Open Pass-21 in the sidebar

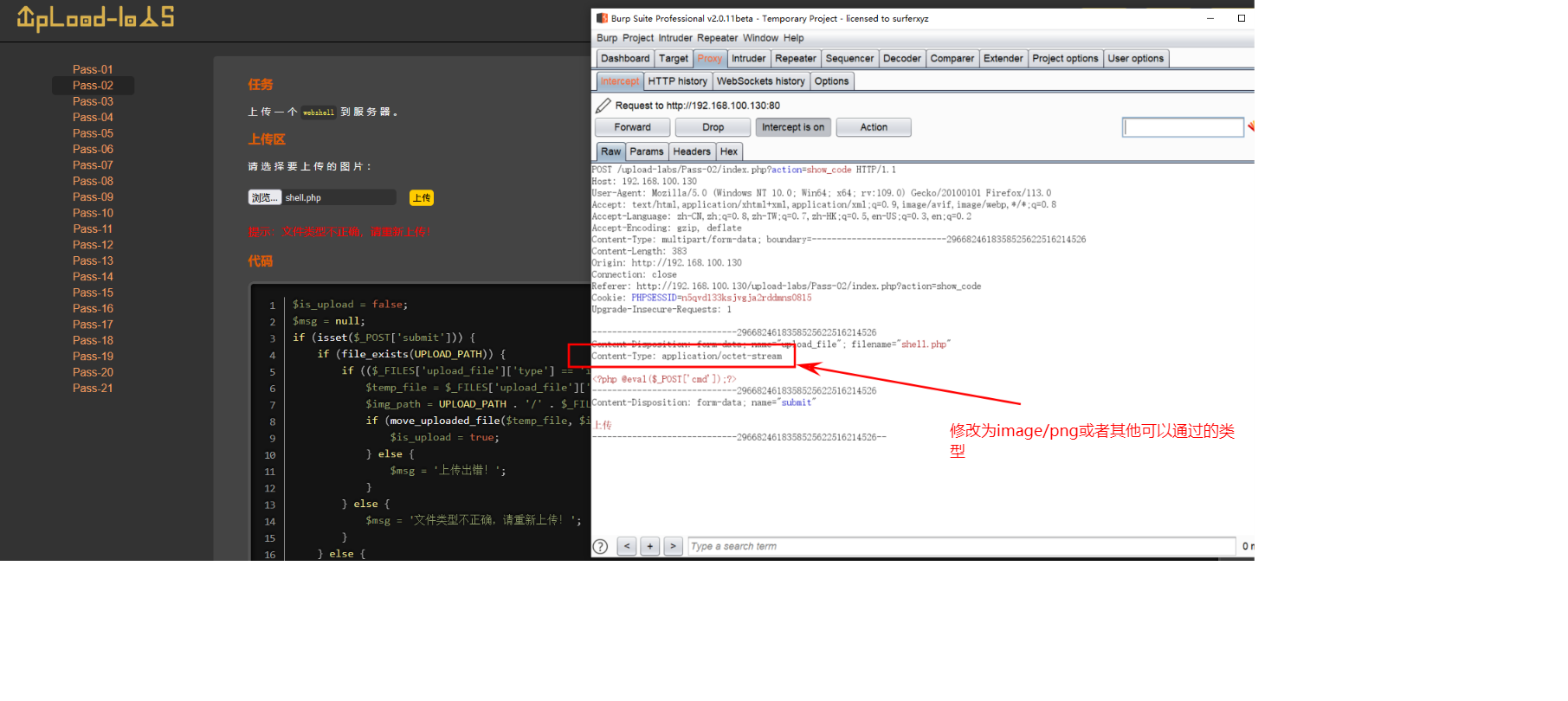pos(93,388)
